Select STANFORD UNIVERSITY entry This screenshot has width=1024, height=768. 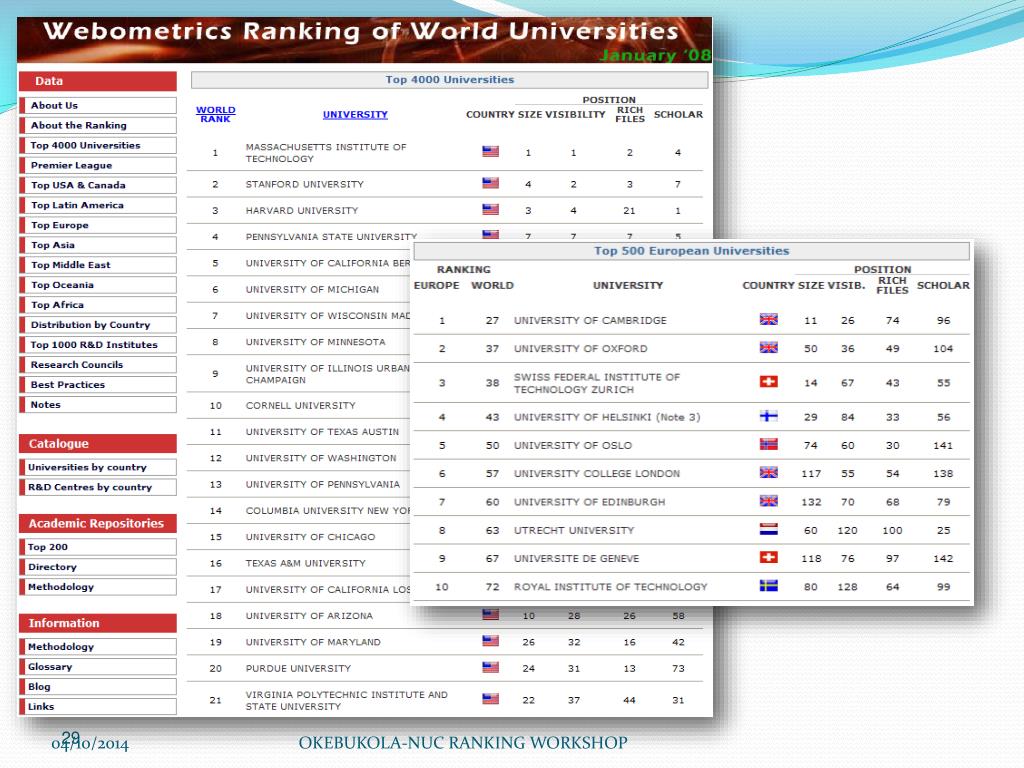click(x=304, y=184)
